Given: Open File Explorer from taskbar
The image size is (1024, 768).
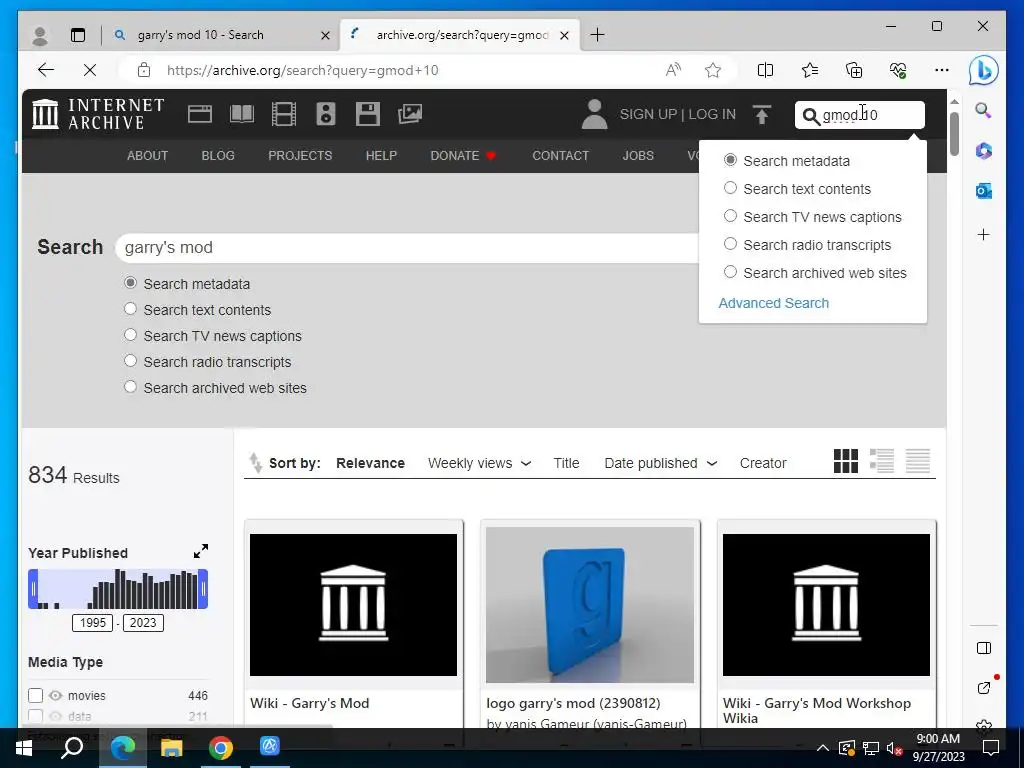Looking at the screenshot, I should pos(172,748).
